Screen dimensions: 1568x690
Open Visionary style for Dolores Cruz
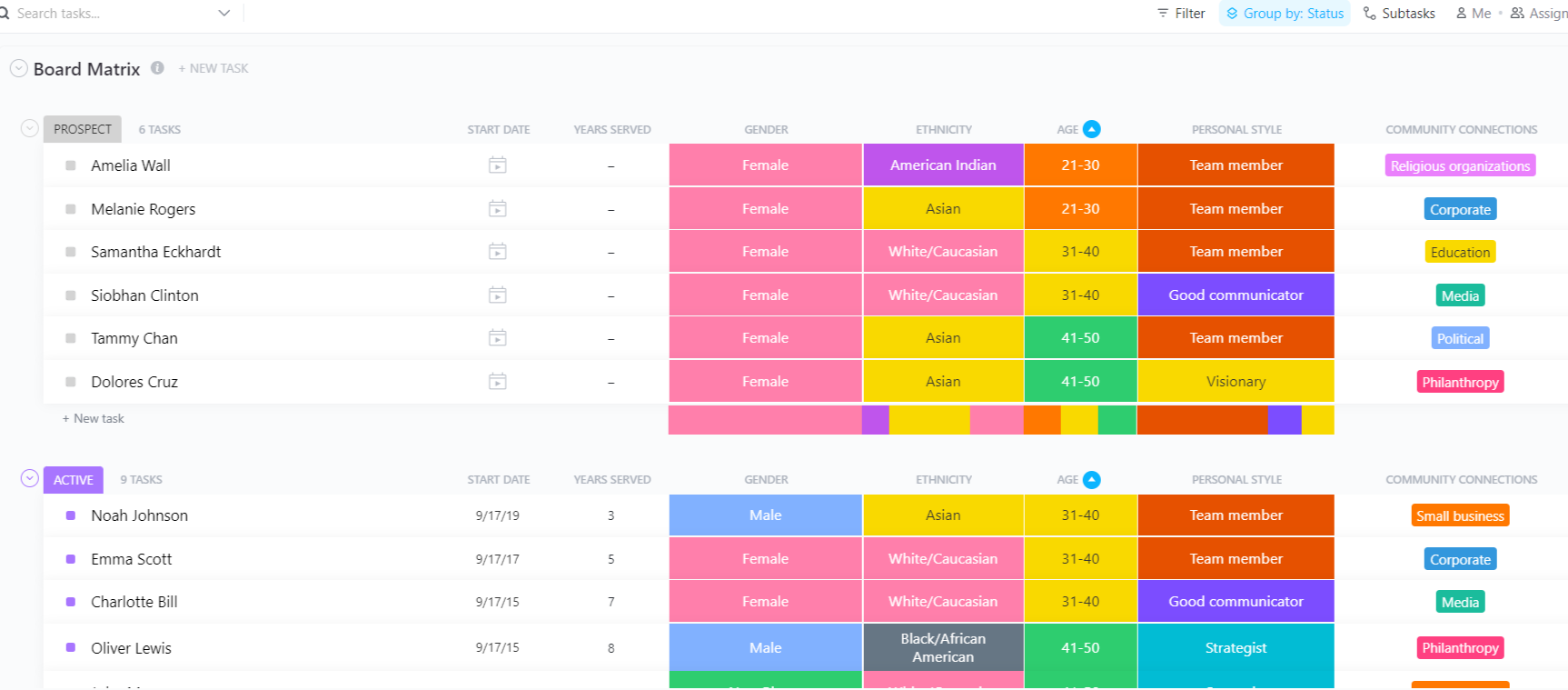tap(1236, 382)
